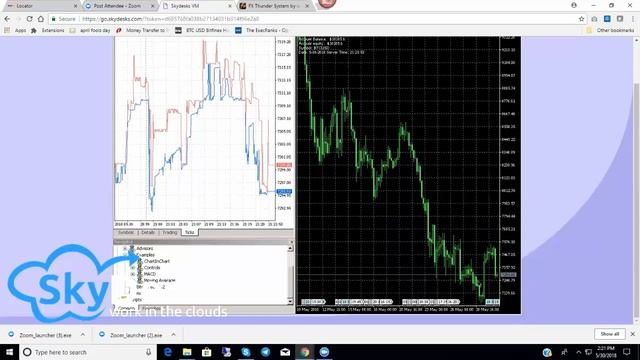Select the Ticks tab in Market Watch

pyautogui.click(x=189, y=232)
